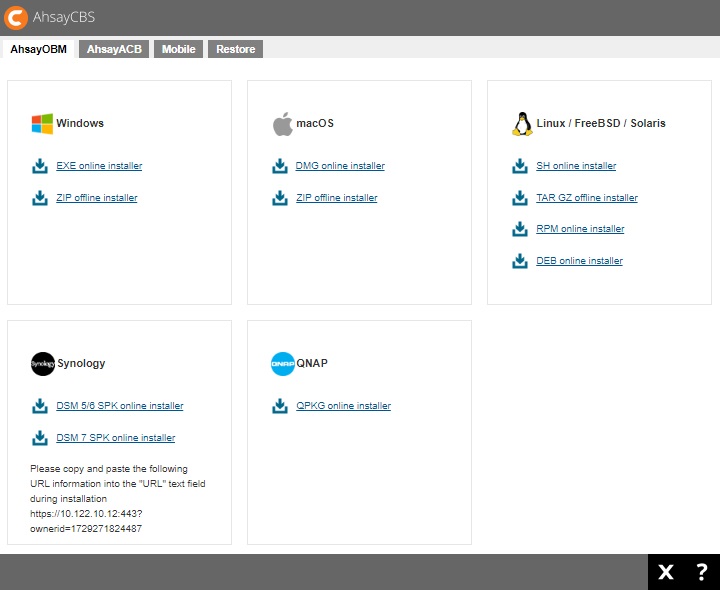This screenshot has width=720, height=590.
Task: Click download icon beside DMG online installer
Action: tap(280, 166)
